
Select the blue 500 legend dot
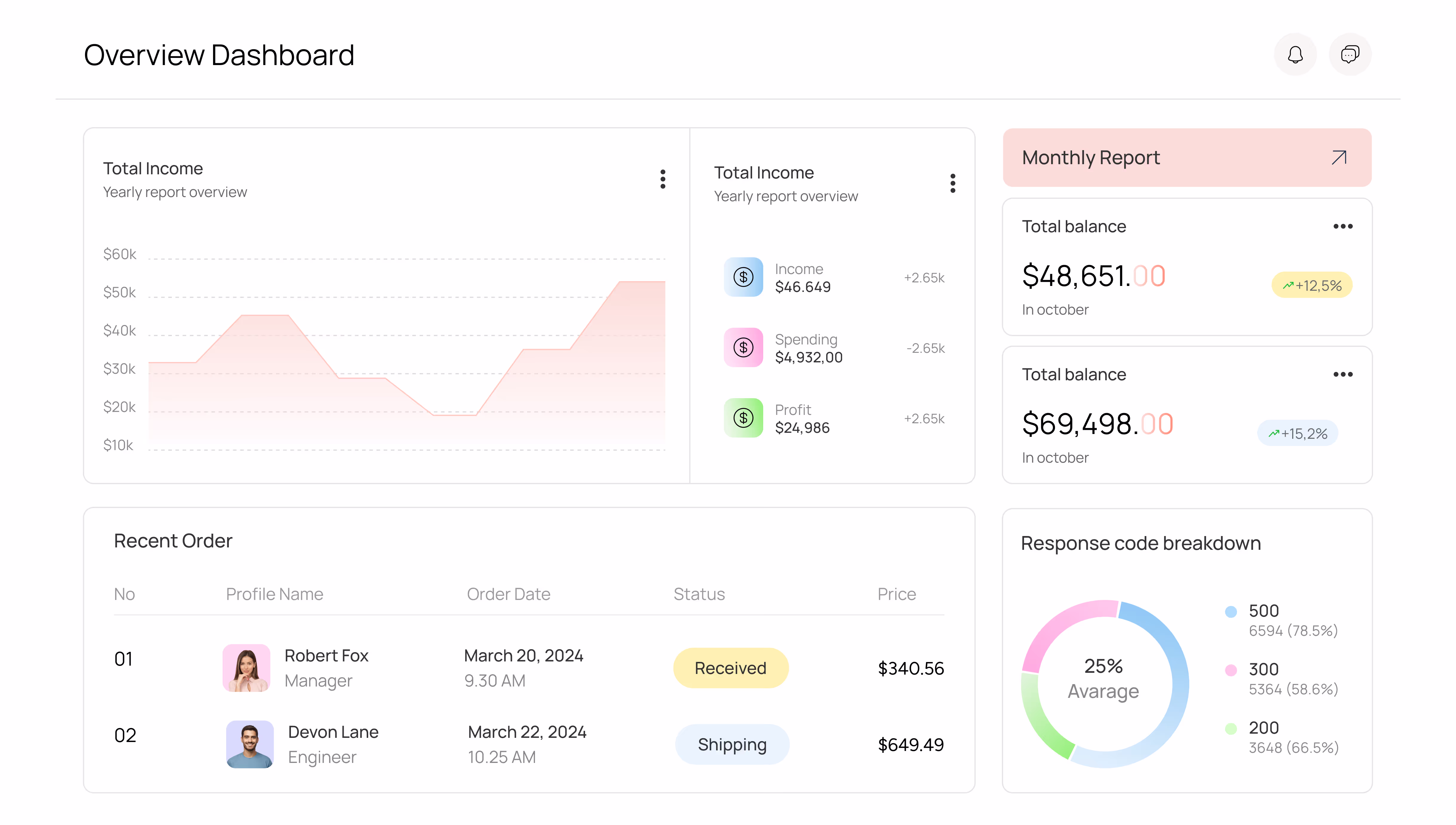1231,612
